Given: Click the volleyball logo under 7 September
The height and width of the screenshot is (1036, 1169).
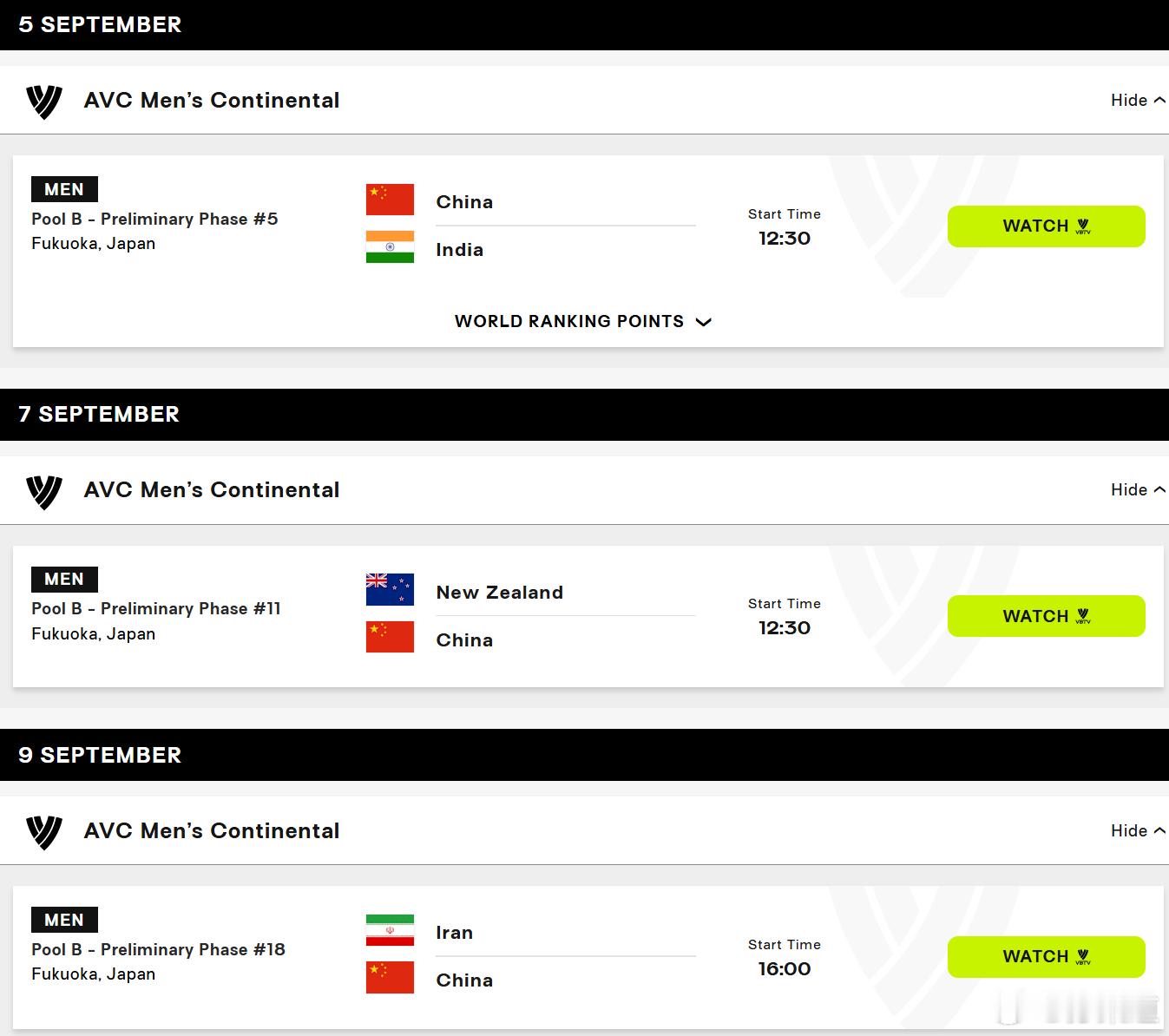Looking at the screenshot, I should pos(44,491).
